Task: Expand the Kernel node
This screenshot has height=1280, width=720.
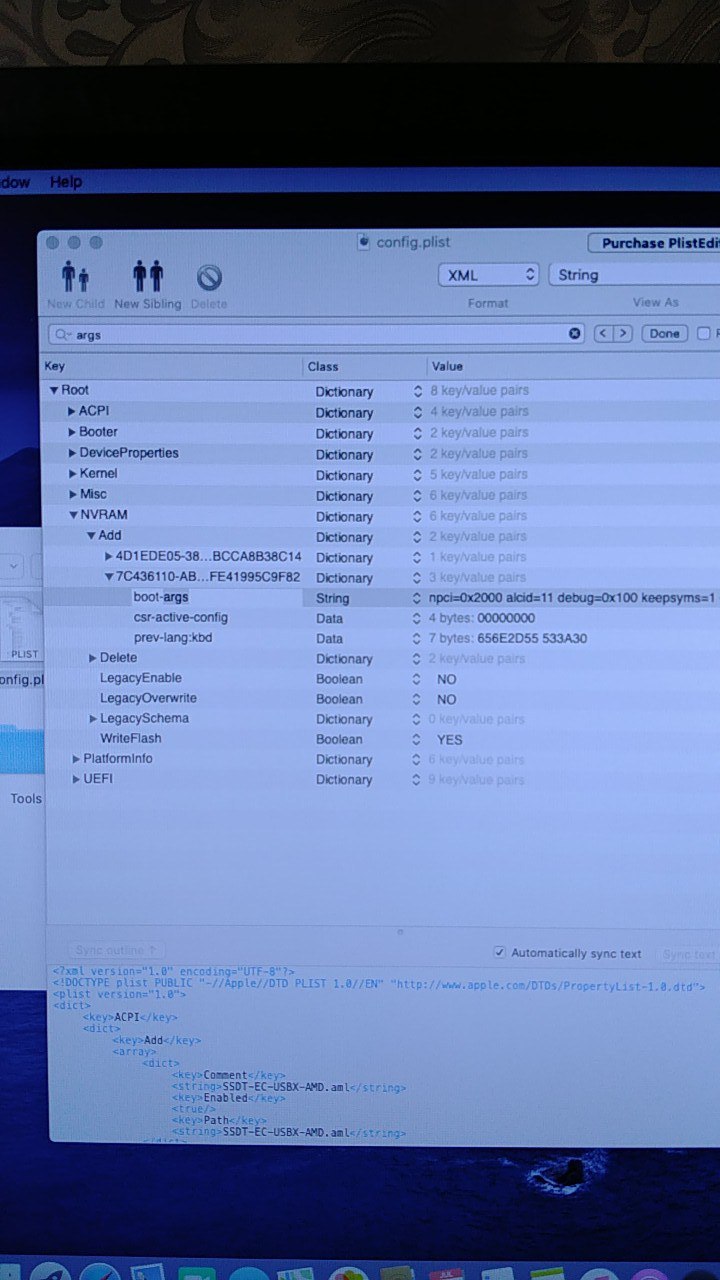Action: point(72,474)
